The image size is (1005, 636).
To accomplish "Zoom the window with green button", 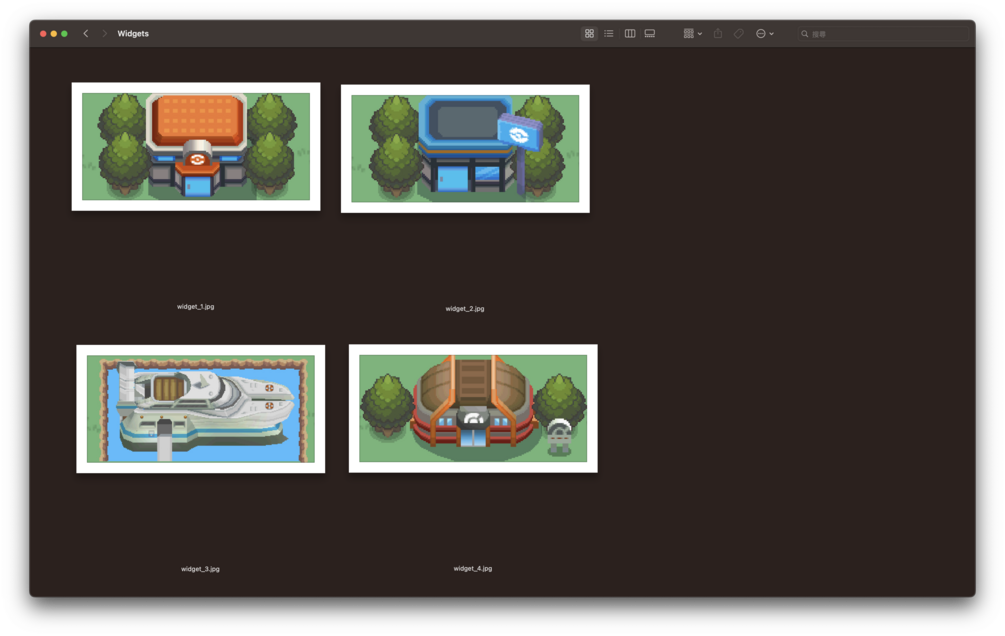I will coord(64,33).
